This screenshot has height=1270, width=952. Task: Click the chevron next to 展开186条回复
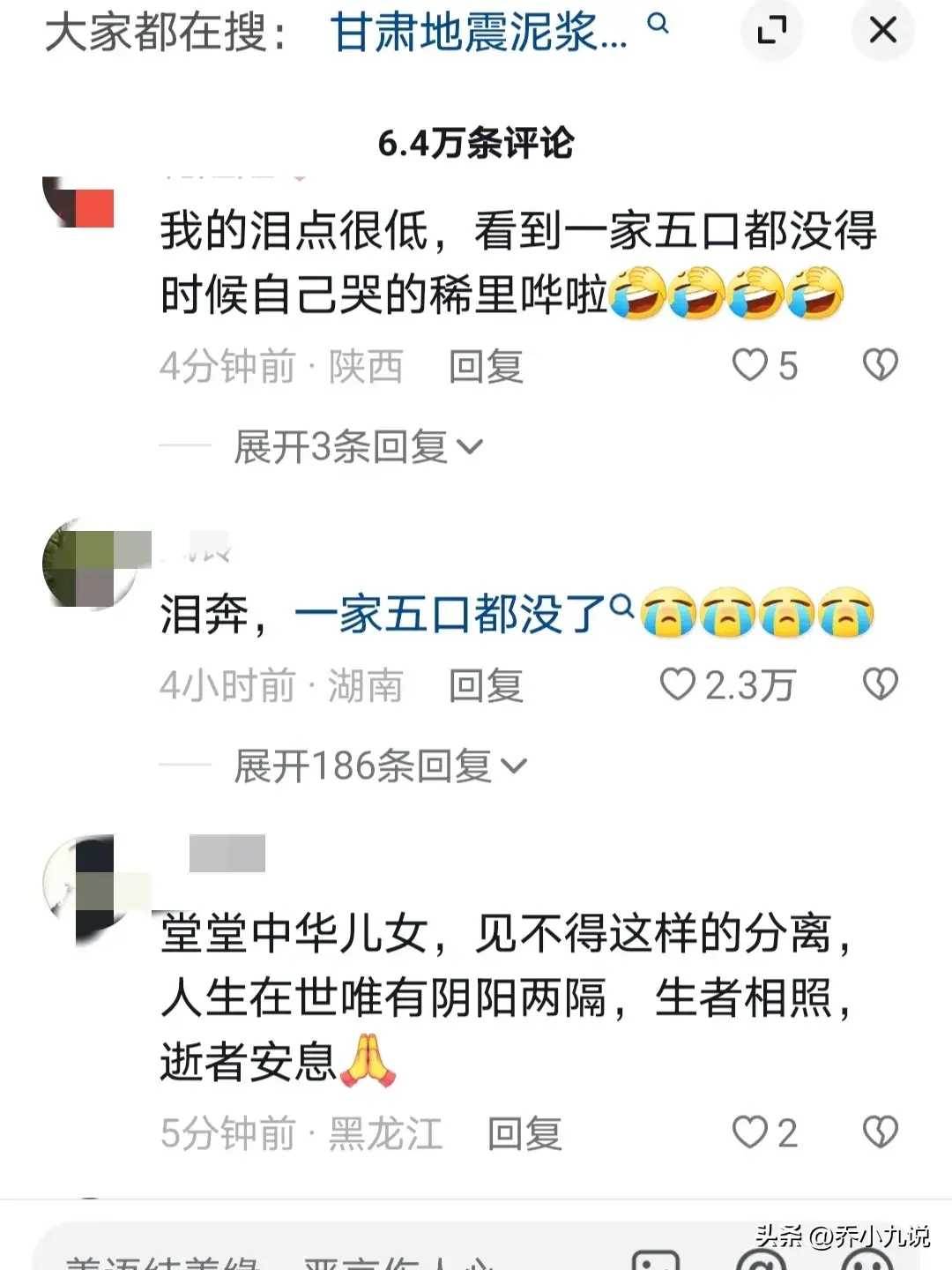click(x=514, y=766)
